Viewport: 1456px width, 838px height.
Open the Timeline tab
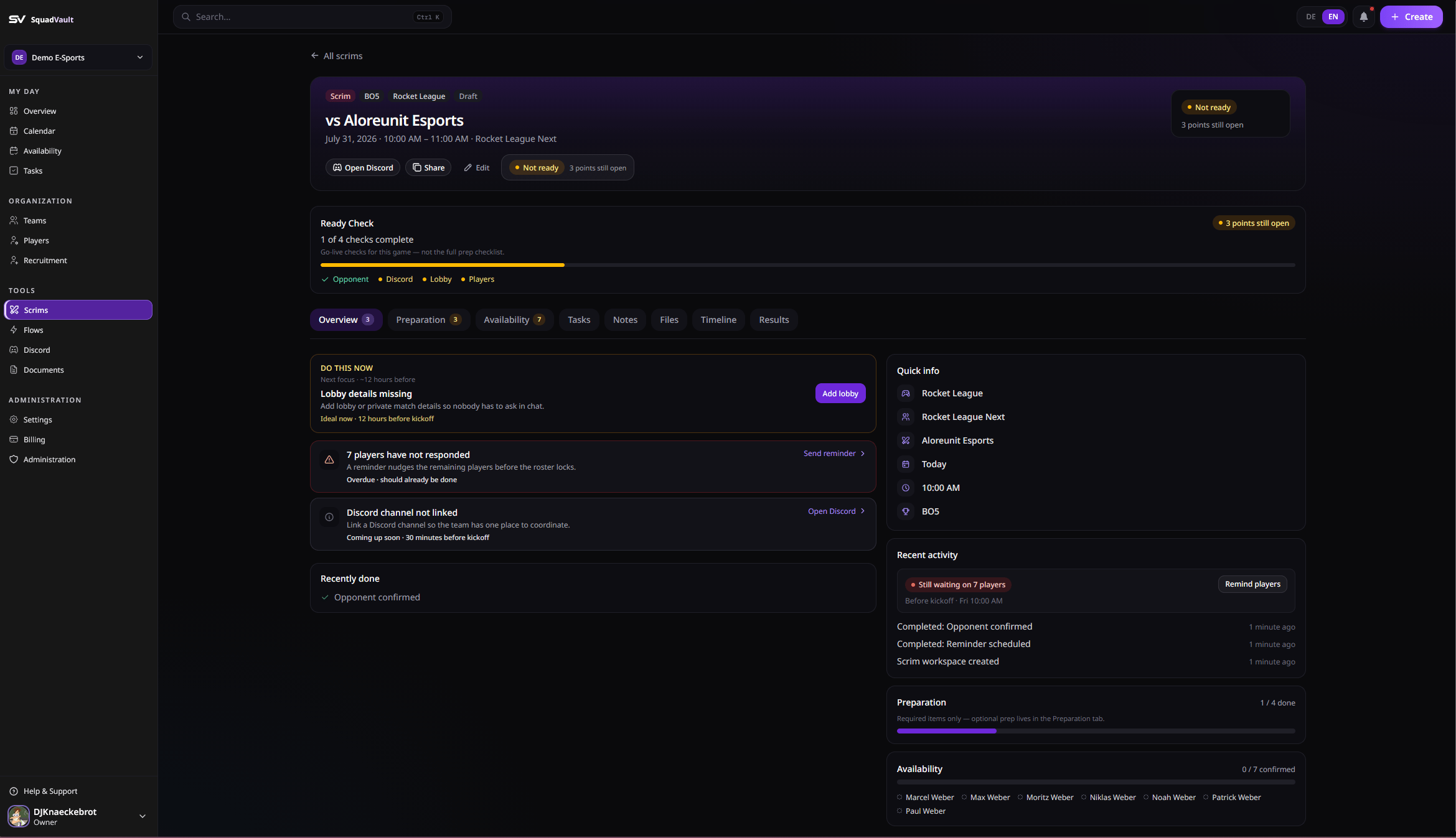click(718, 320)
